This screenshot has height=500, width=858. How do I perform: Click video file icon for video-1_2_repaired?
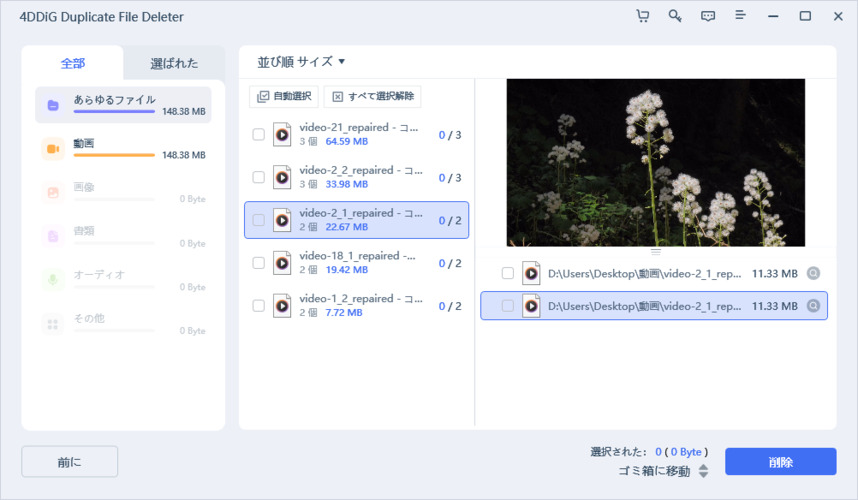coord(282,306)
